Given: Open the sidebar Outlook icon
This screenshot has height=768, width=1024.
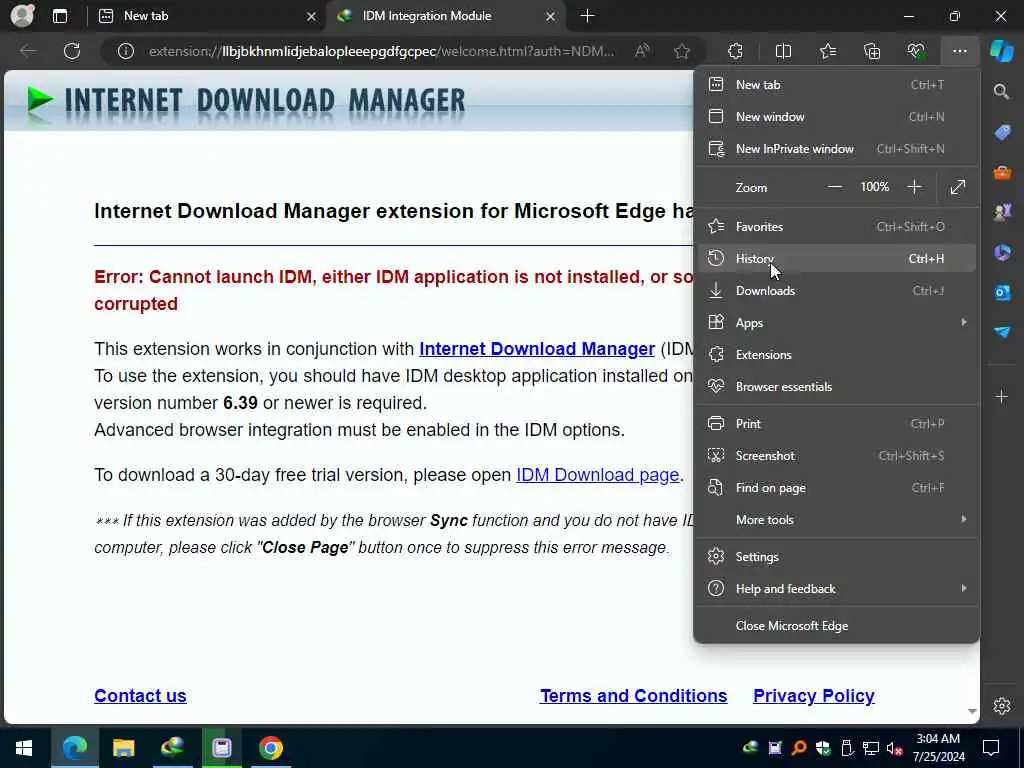Looking at the screenshot, I should coord(1002,293).
